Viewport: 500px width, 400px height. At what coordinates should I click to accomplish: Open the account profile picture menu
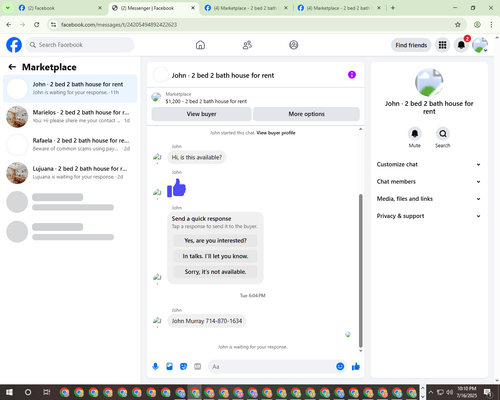click(480, 45)
